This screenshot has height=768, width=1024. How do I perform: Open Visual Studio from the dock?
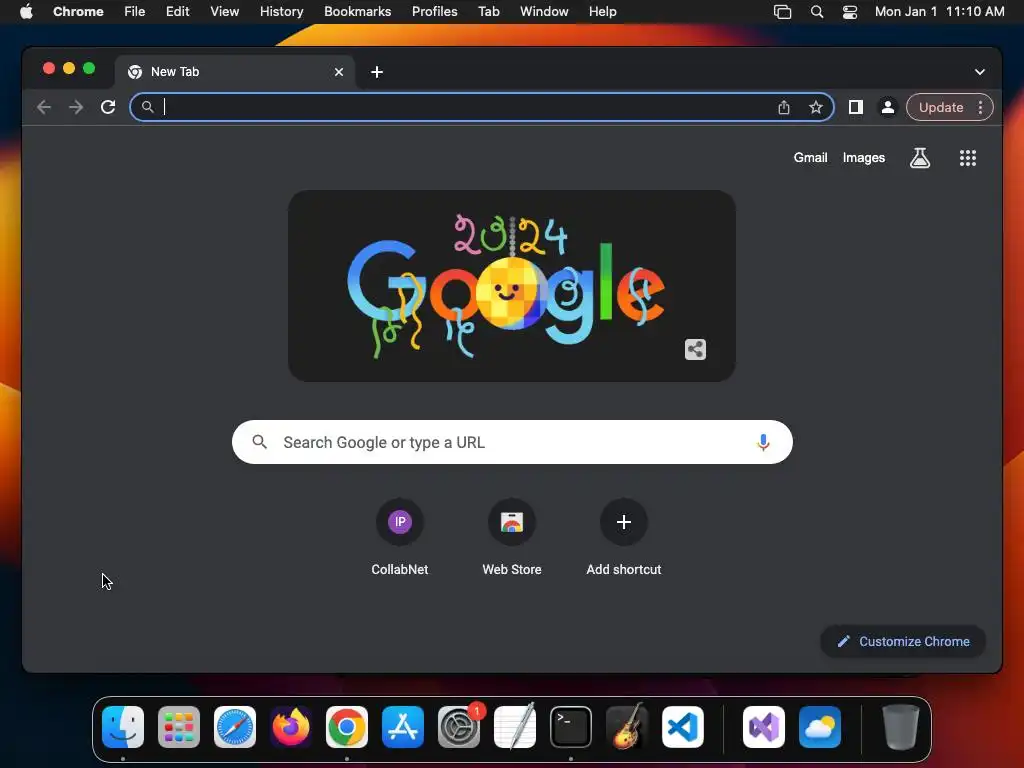764,727
